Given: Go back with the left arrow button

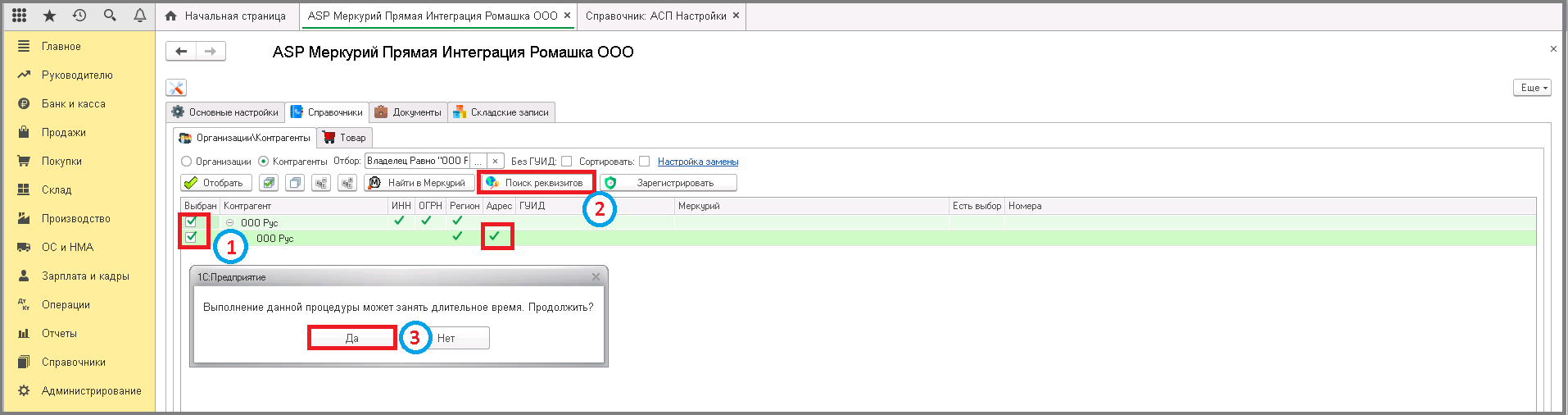Looking at the screenshot, I should 181,51.
